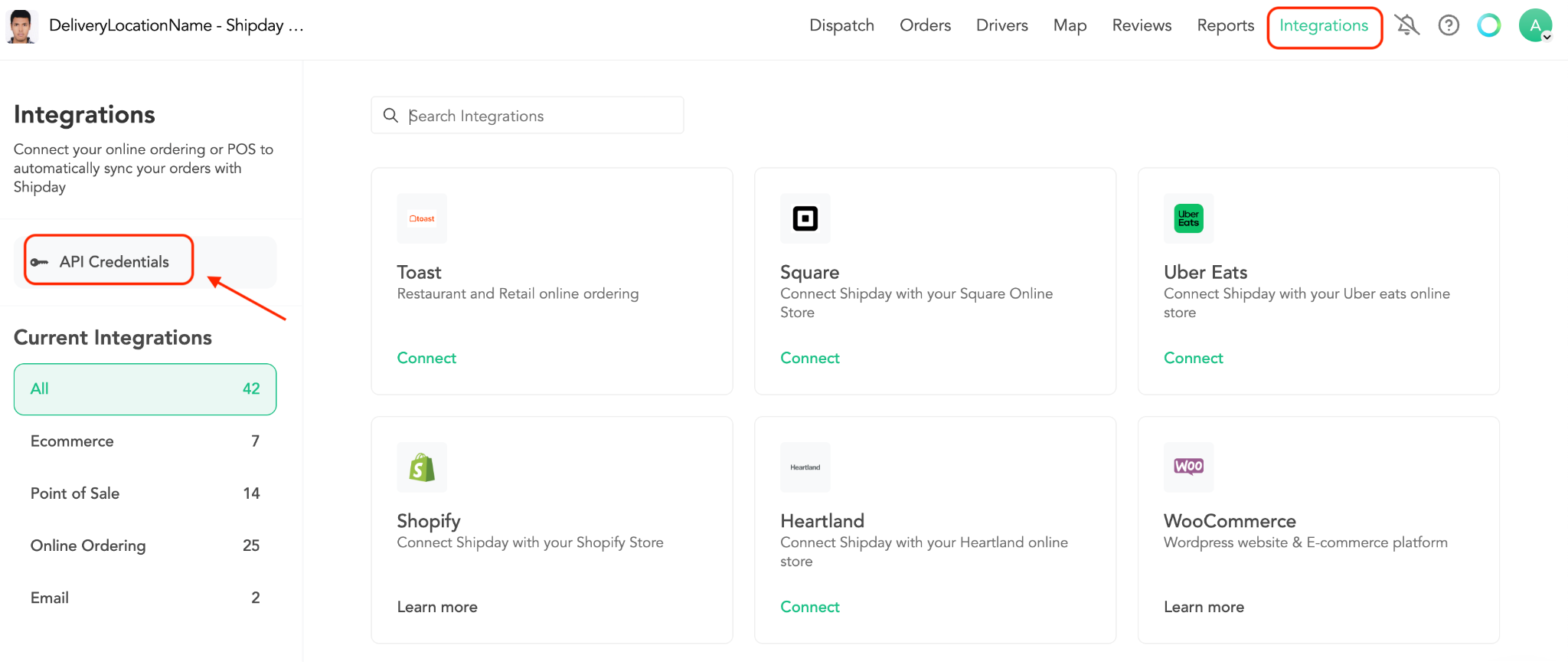
Task: Click the Toast logo icon
Action: 422,218
